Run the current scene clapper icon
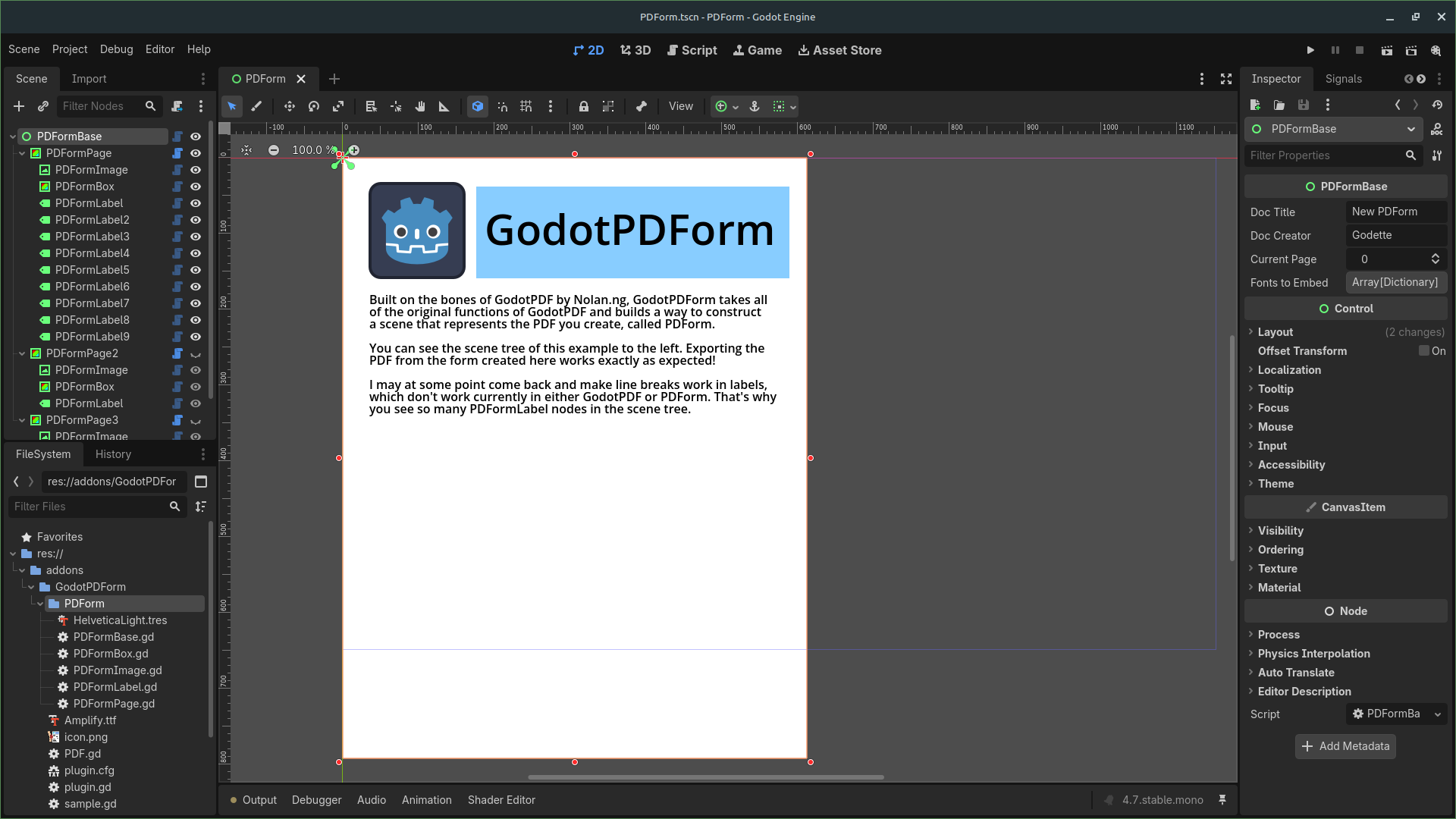 (1386, 50)
